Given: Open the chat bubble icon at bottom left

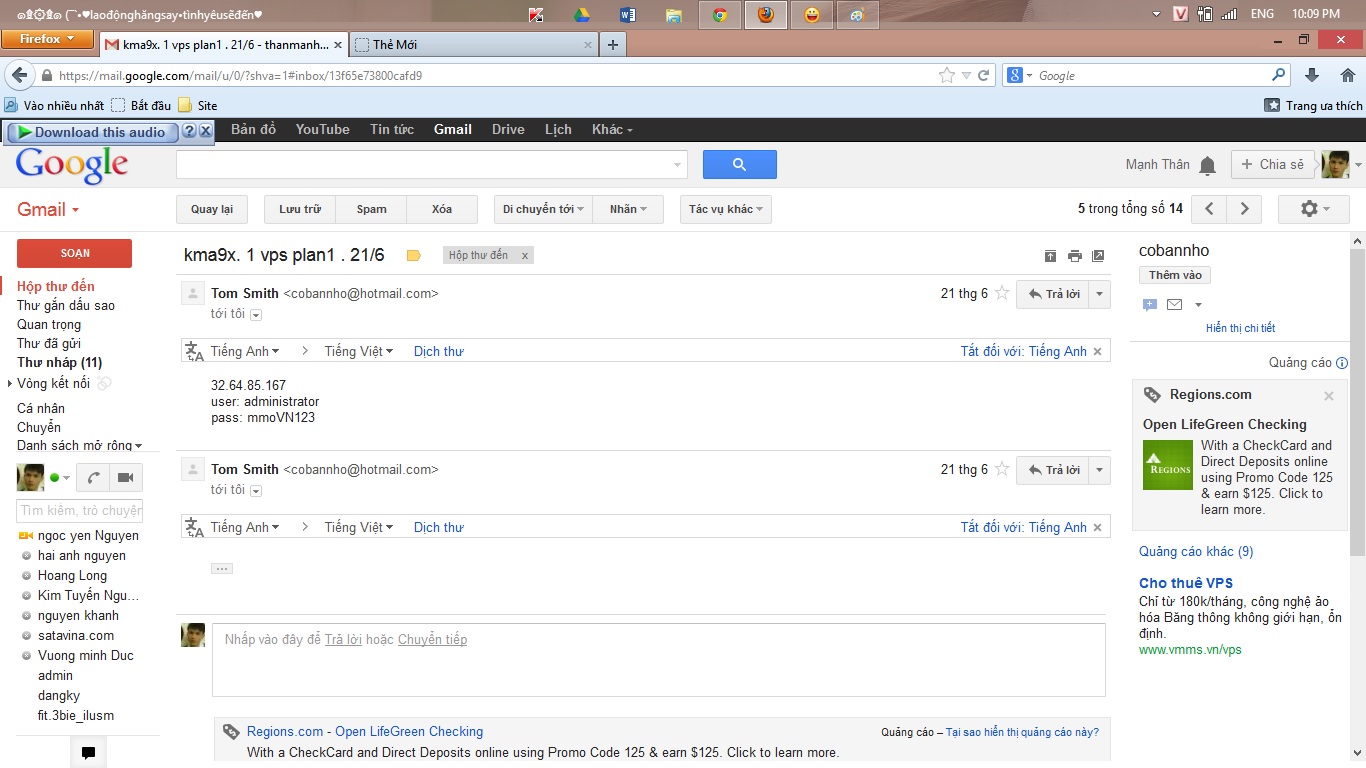Looking at the screenshot, I should pyautogui.click(x=88, y=753).
